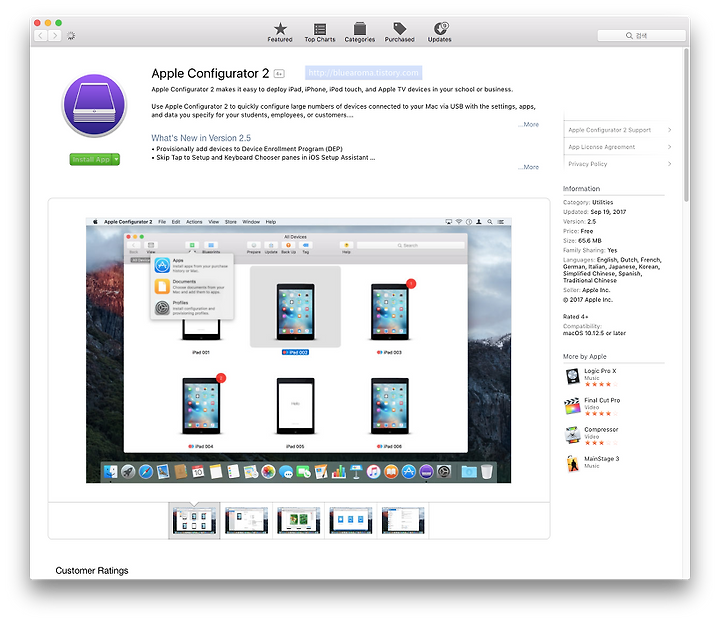Open Apple Configurator 2 Support link
Viewport: 720px width, 622px height.
tap(609, 130)
